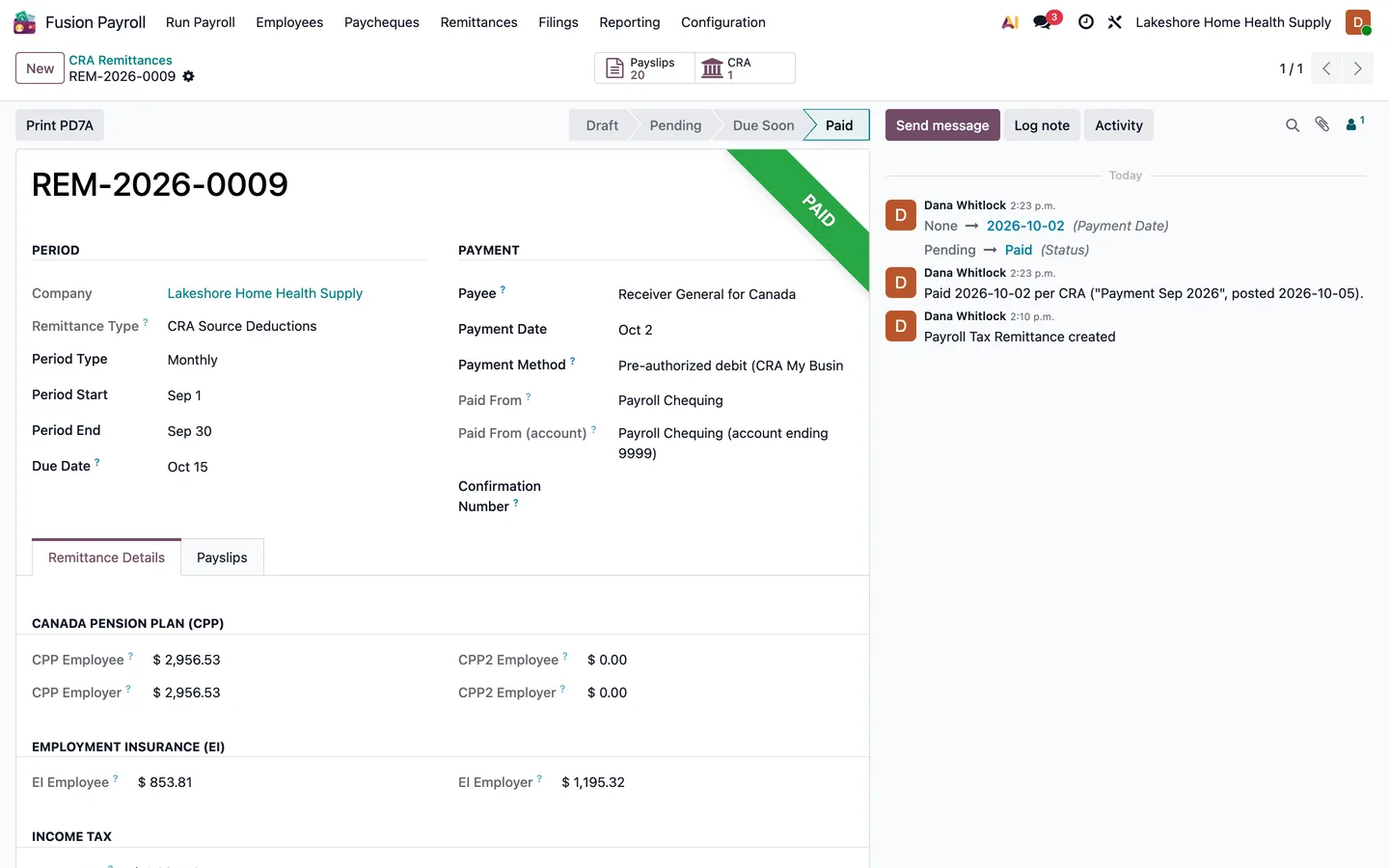The height and width of the screenshot is (868, 1389).
Task: Open the record actions gear icon
Action: tap(189, 76)
